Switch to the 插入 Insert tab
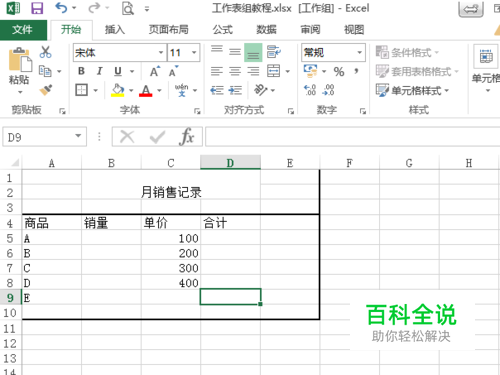 115,30
